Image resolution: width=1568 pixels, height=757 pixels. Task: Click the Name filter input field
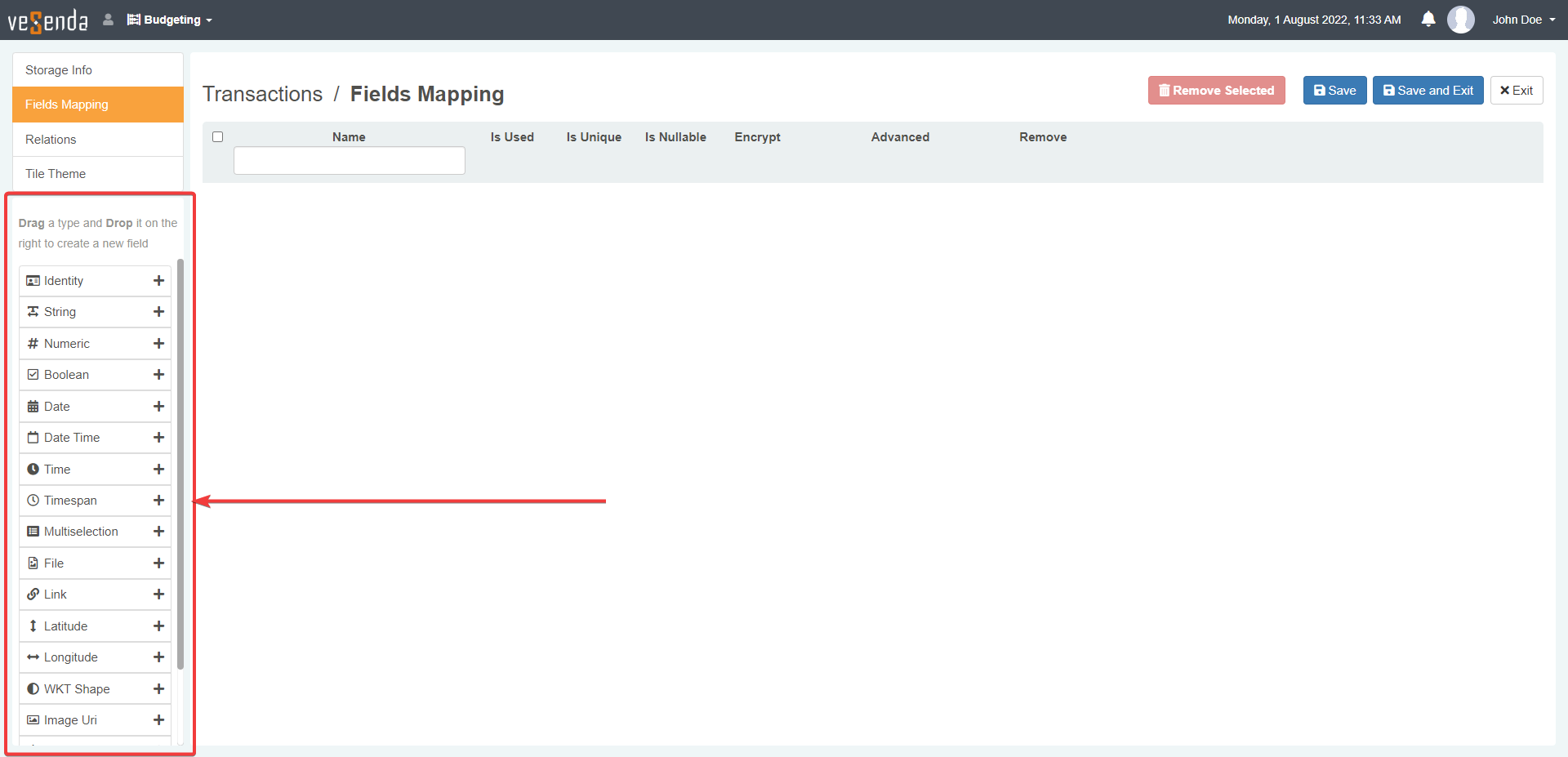(349, 161)
